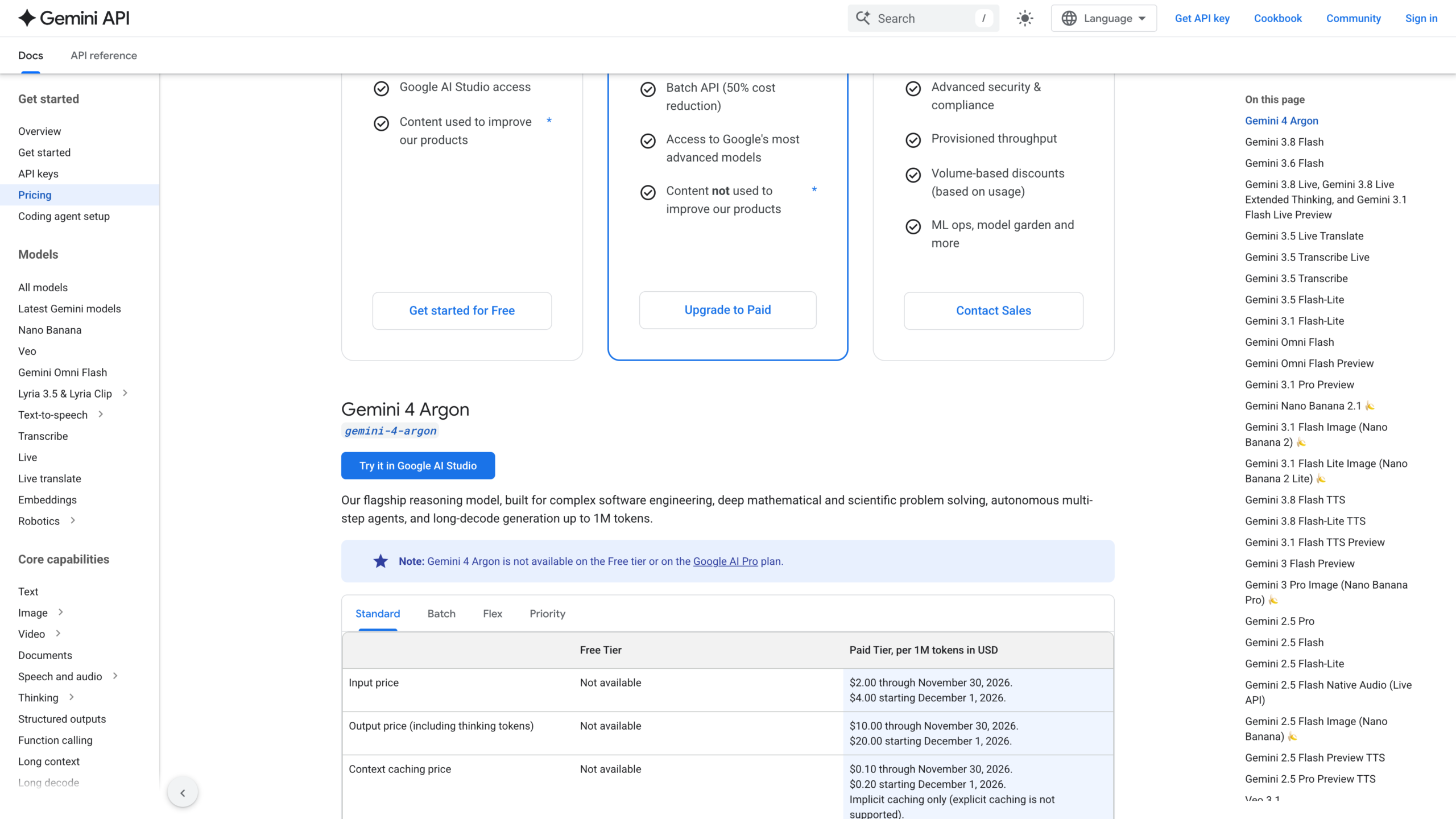The image size is (1456, 819).
Task: Switch to the Batch pricing tab
Action: (441, 614)
